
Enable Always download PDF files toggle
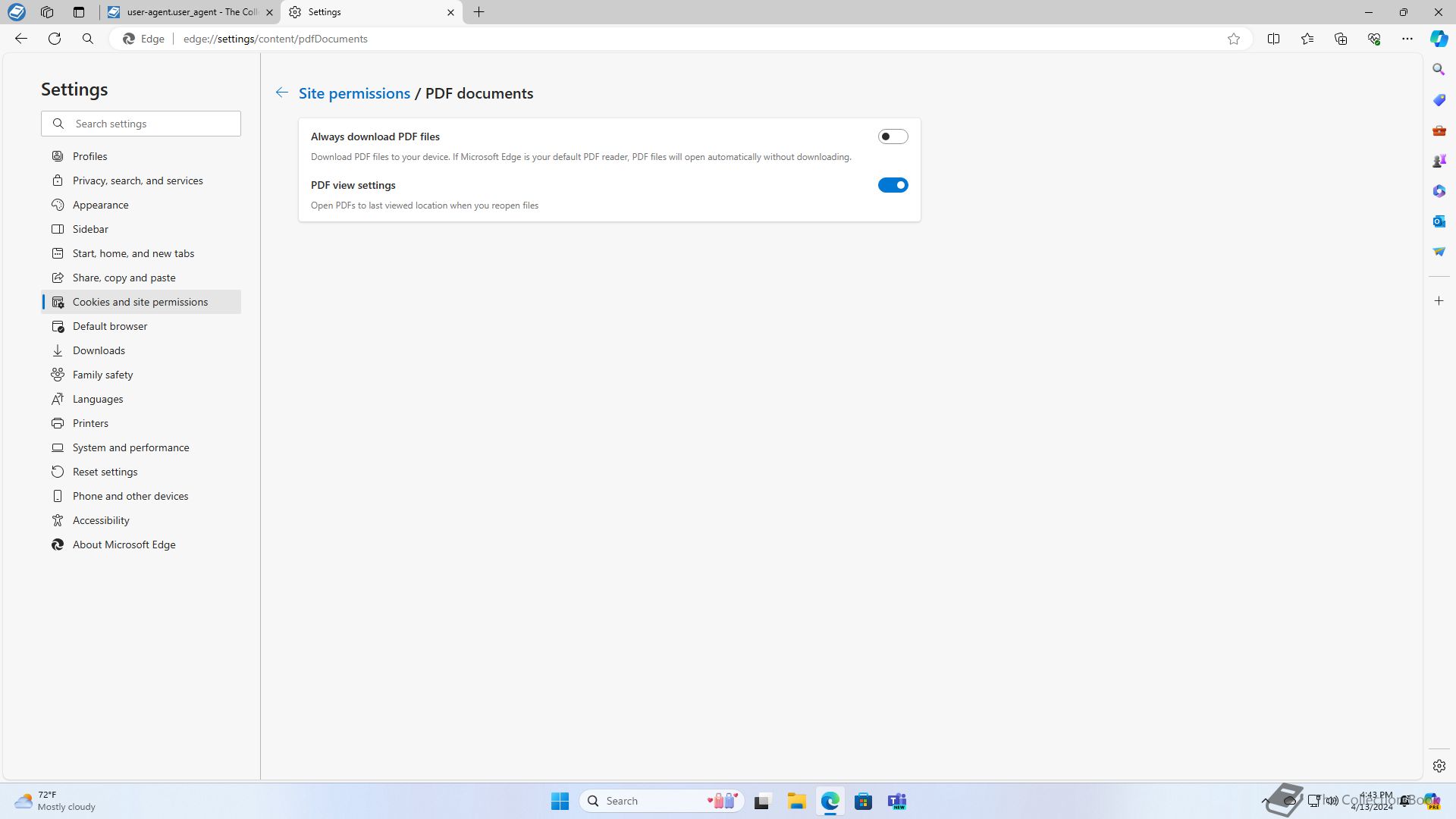point(893,136)
